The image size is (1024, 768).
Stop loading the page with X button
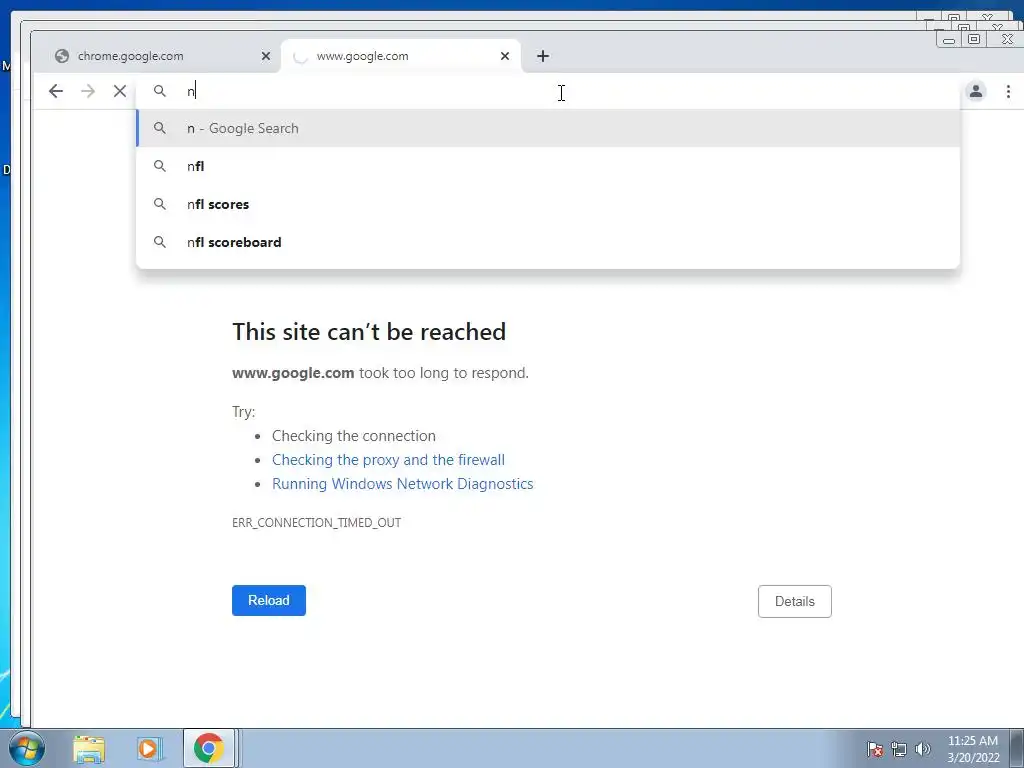click(120, 91)
